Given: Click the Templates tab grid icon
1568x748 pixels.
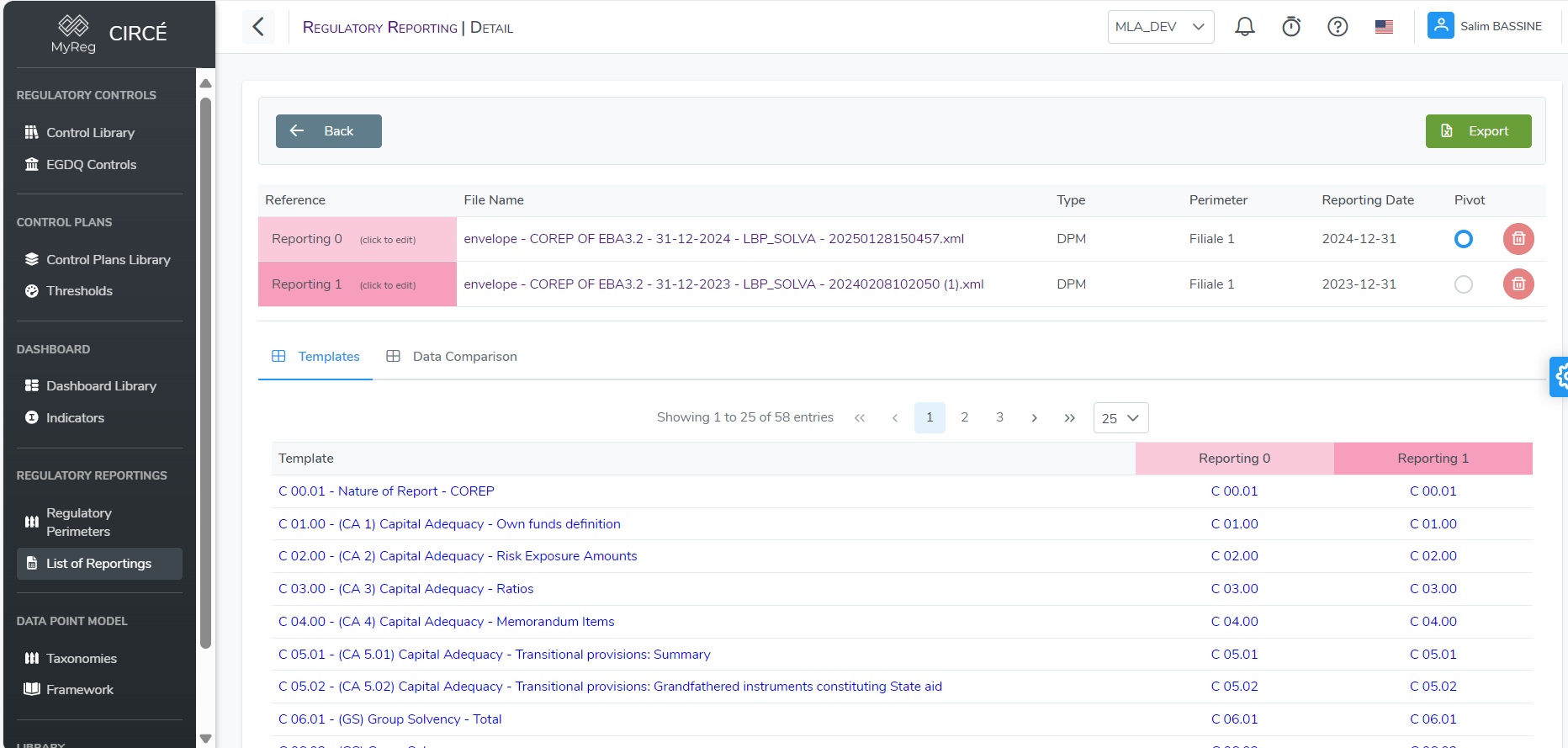Looking at the screenshot, I should point(278,356).
